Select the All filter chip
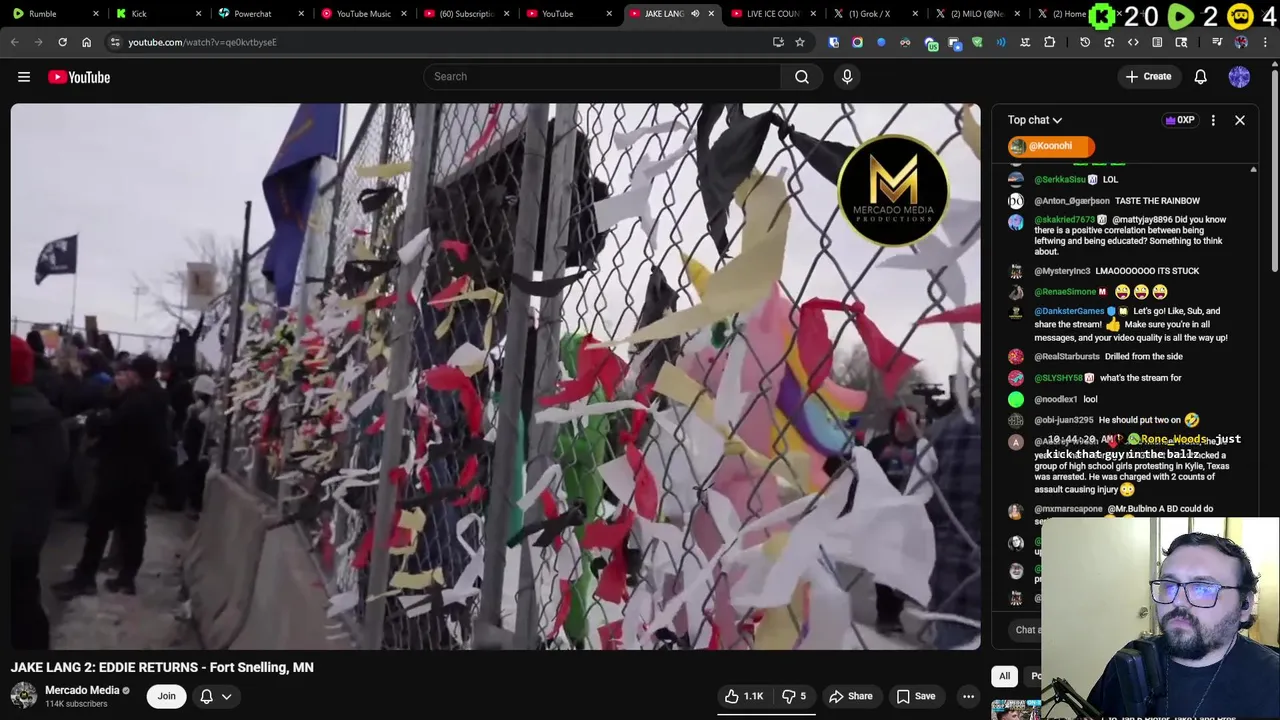Image resolution: width=1280 pixels, height=720 pixels. point(1005,676)
